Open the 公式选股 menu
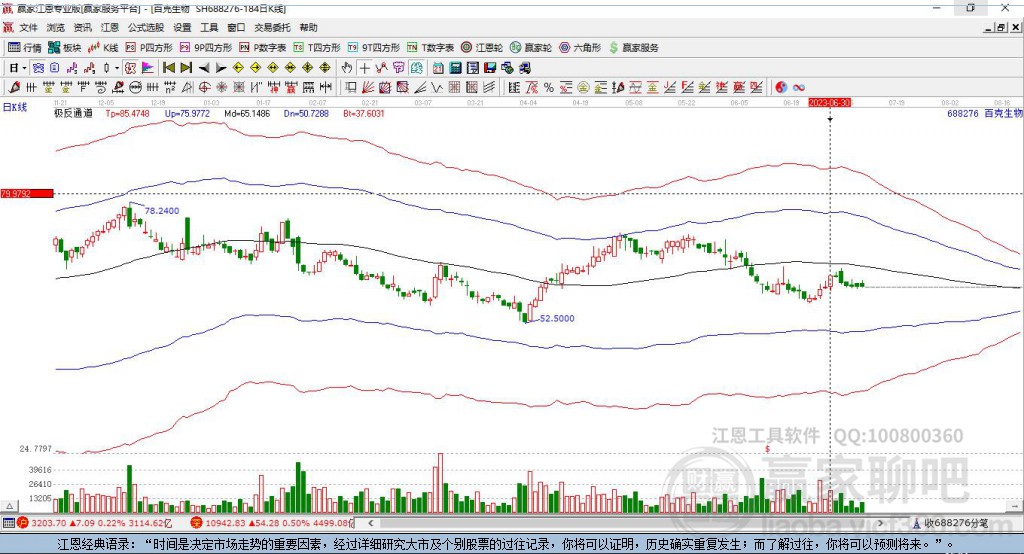 pyautogui.click(x=146, y=27)
